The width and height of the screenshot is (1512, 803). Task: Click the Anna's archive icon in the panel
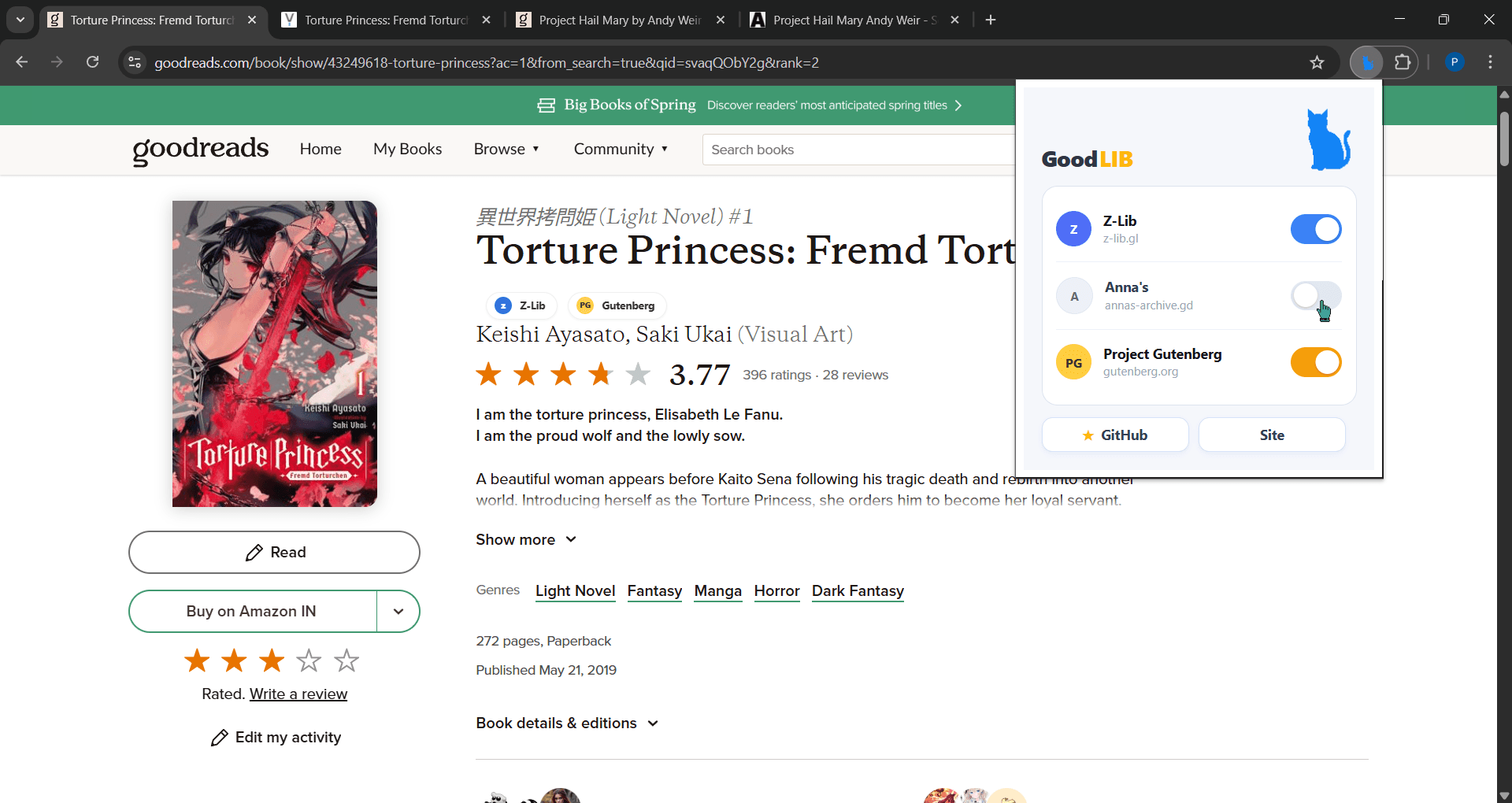[1073, 295]
